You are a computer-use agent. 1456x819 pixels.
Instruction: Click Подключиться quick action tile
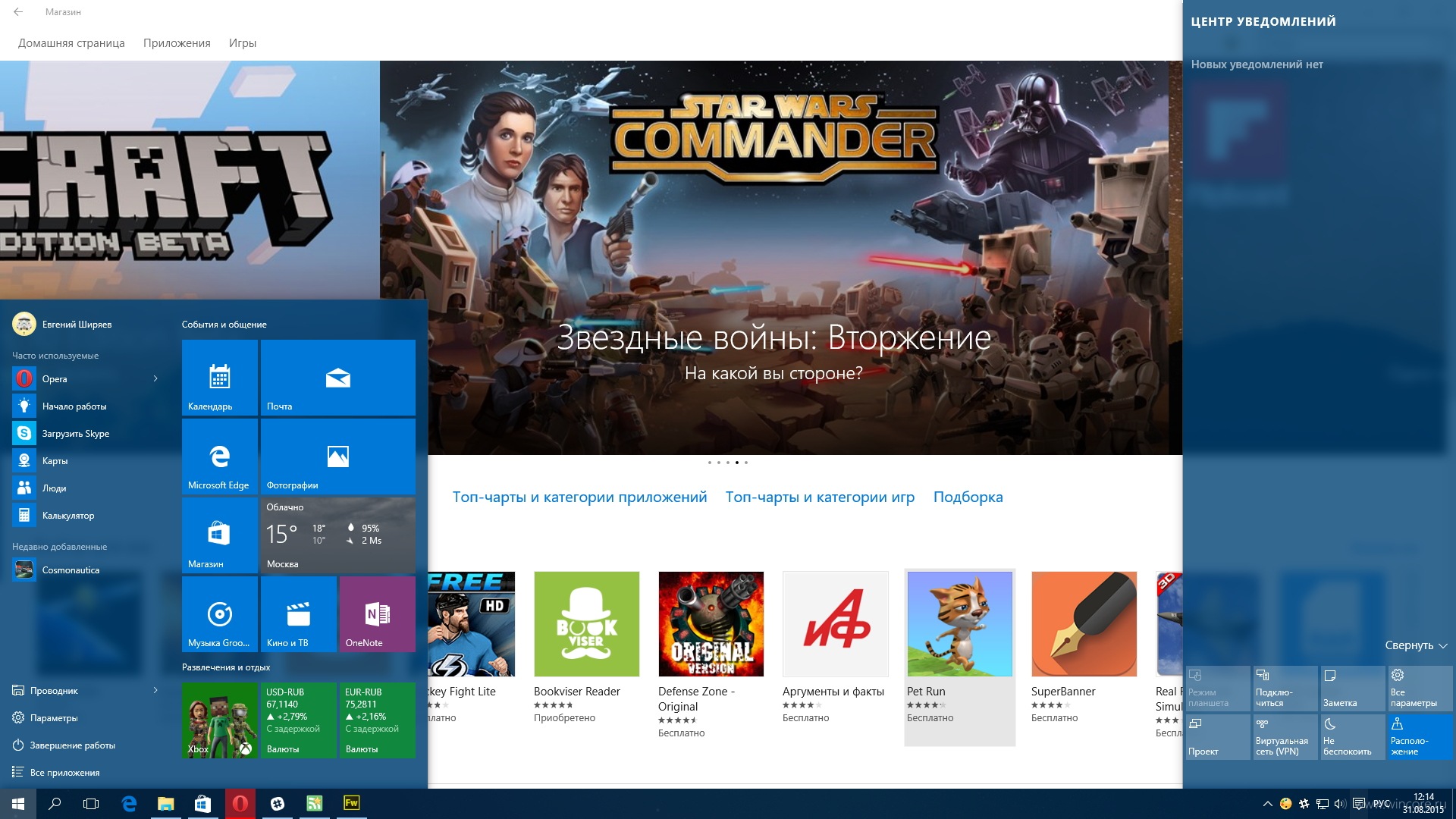tap(1285, 689)
